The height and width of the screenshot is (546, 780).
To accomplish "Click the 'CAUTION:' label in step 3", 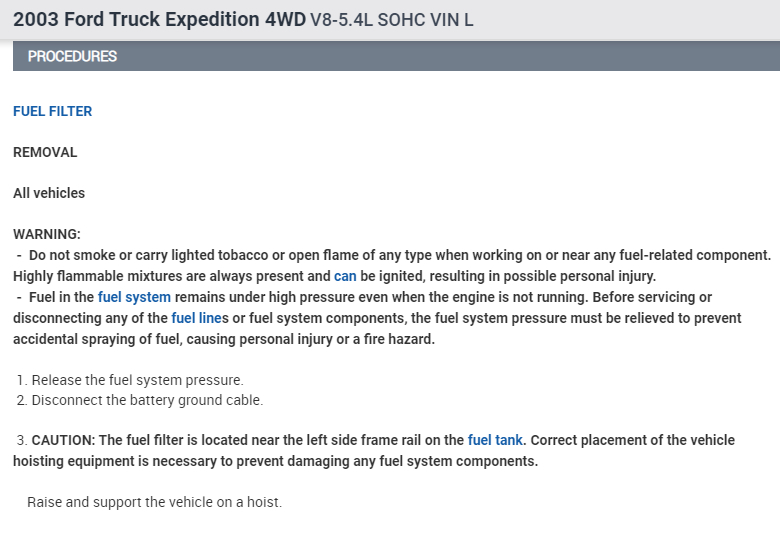I will (x=63, y=440).
